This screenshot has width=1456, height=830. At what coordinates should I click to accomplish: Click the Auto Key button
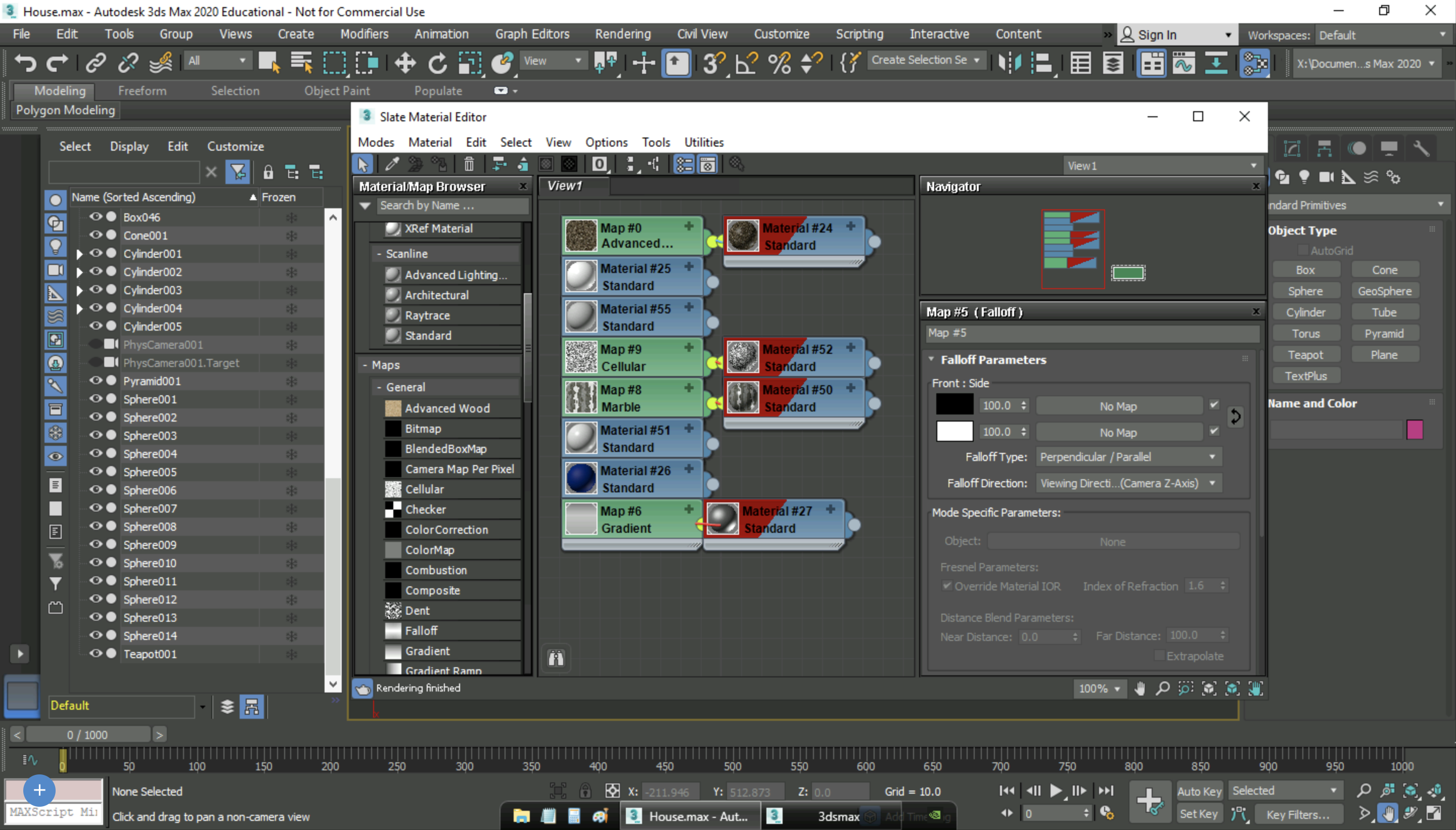pos(1200,791)
